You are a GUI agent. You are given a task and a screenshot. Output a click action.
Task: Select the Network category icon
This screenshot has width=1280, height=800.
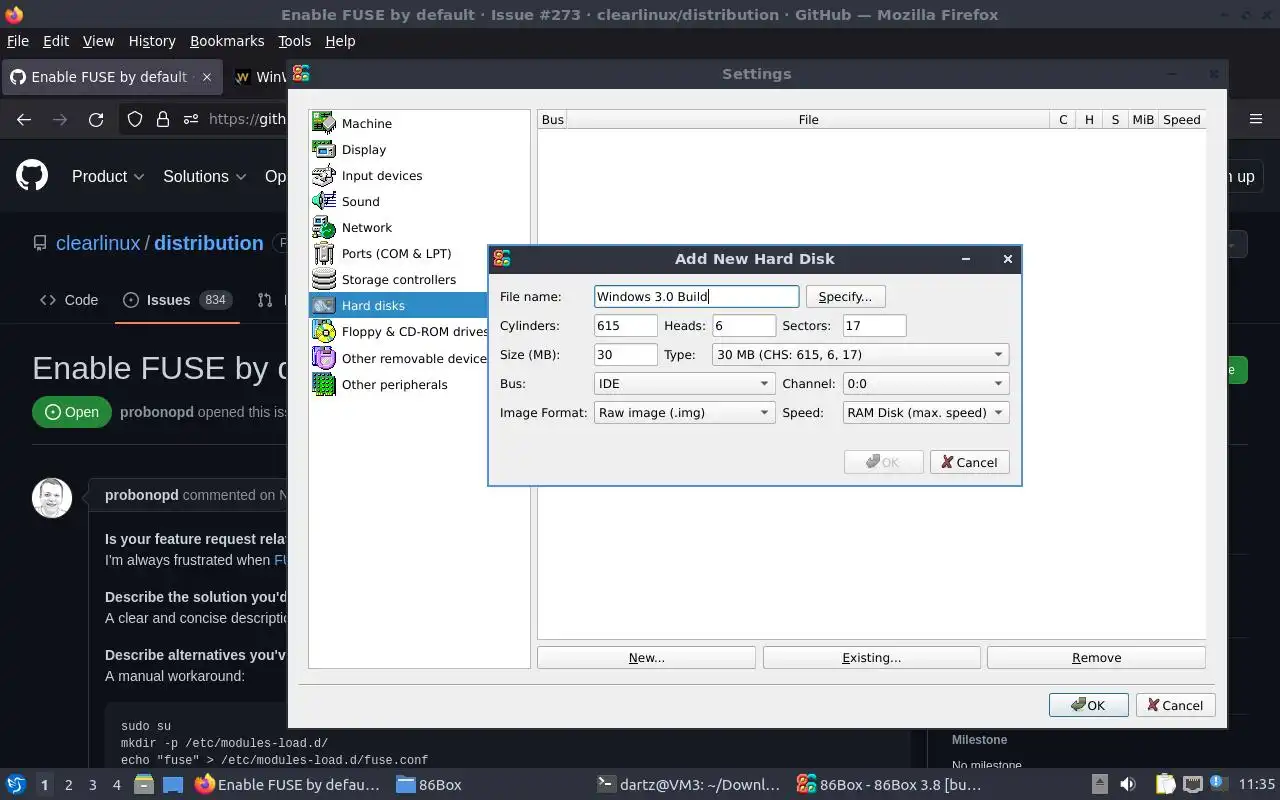[x=324, y=227]
